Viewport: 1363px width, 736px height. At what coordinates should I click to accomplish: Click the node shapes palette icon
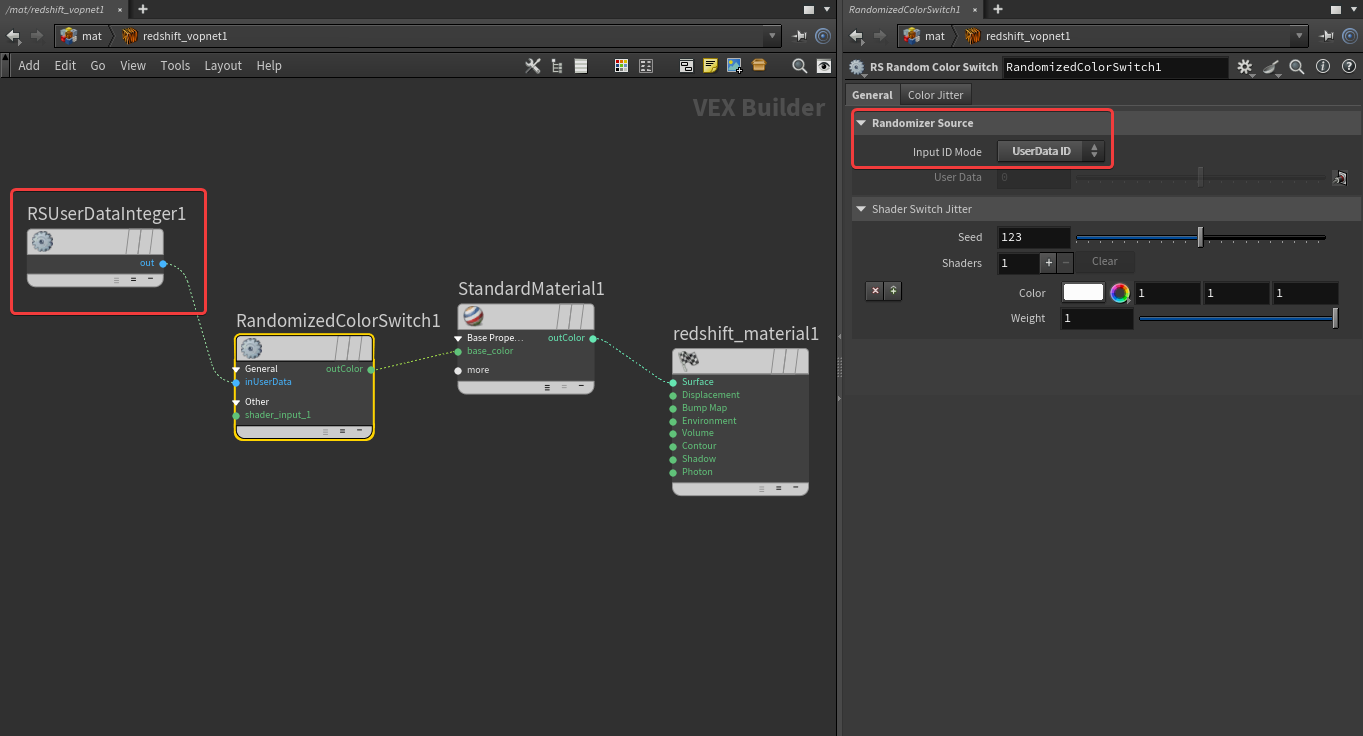pyautogui.click(x=646, y=66)
